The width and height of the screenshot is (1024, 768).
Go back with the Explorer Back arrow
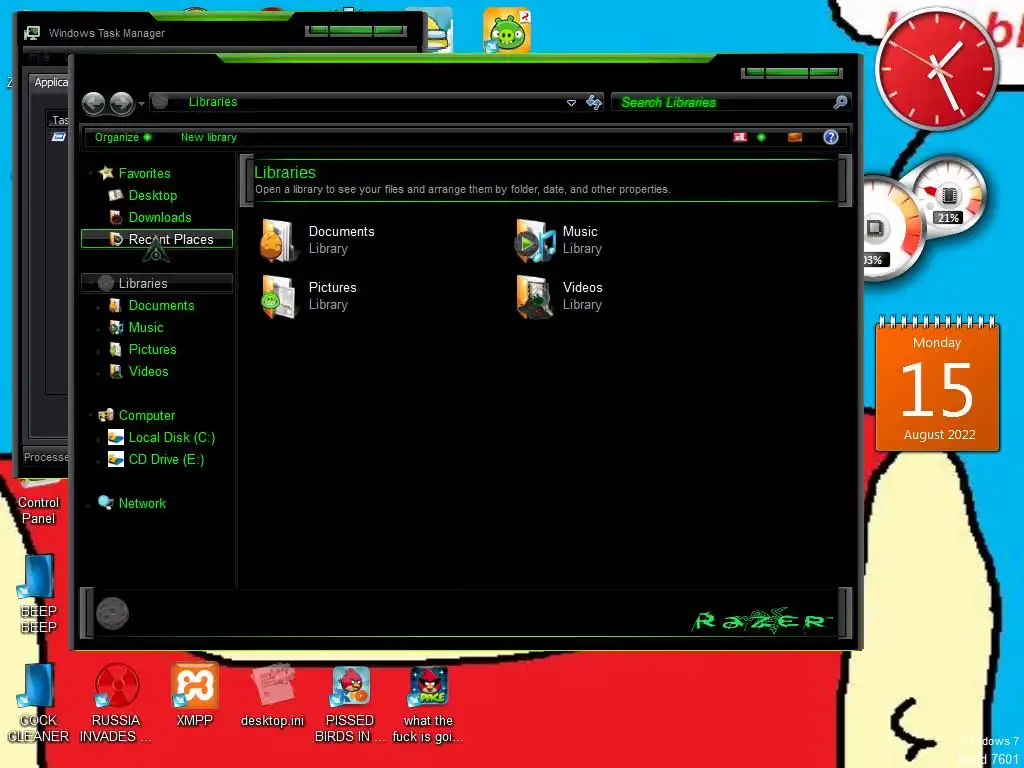pos(93,103)
